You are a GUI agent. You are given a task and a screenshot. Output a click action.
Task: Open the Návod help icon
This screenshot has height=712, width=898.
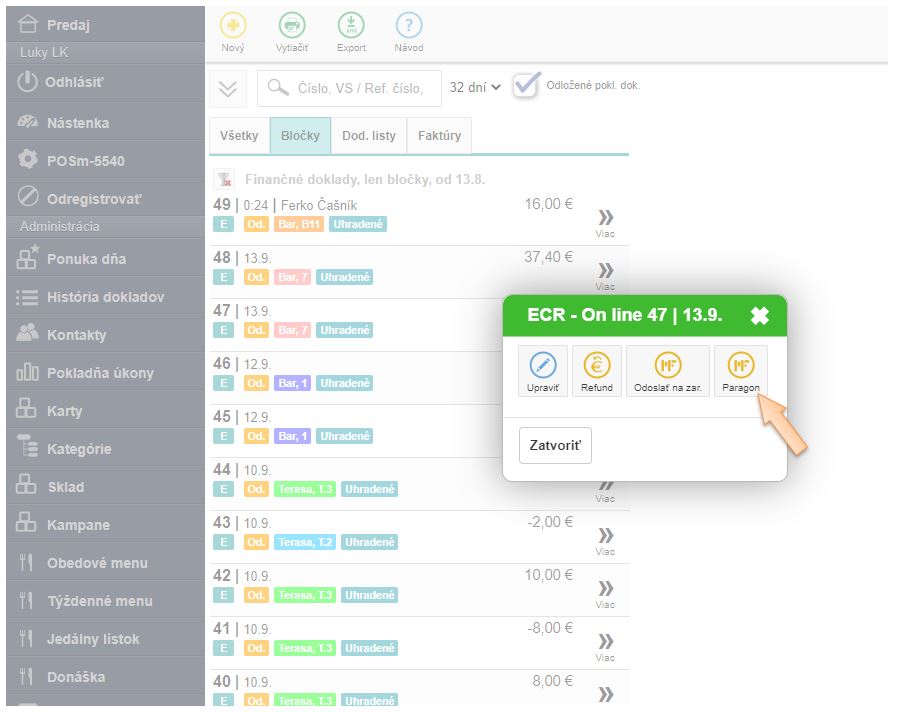(409, 27)
